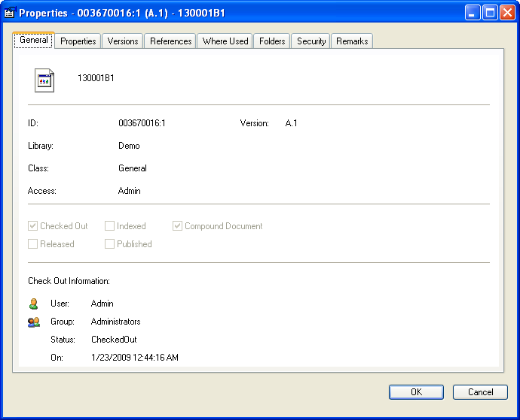Click the user icon next to User
The image size is (520, 420).
[33, 304]
